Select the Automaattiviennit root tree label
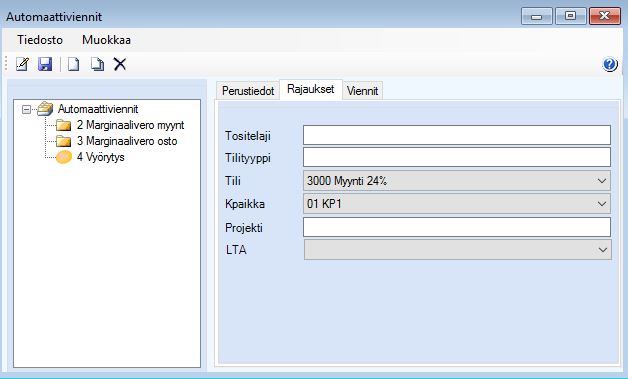 [x=98, y=109]
